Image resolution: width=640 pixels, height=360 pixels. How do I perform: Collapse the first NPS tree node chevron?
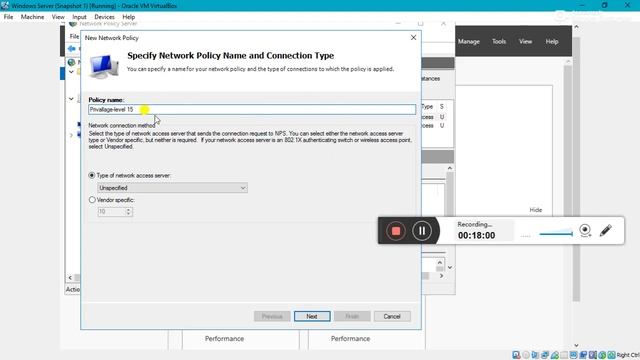71,72
